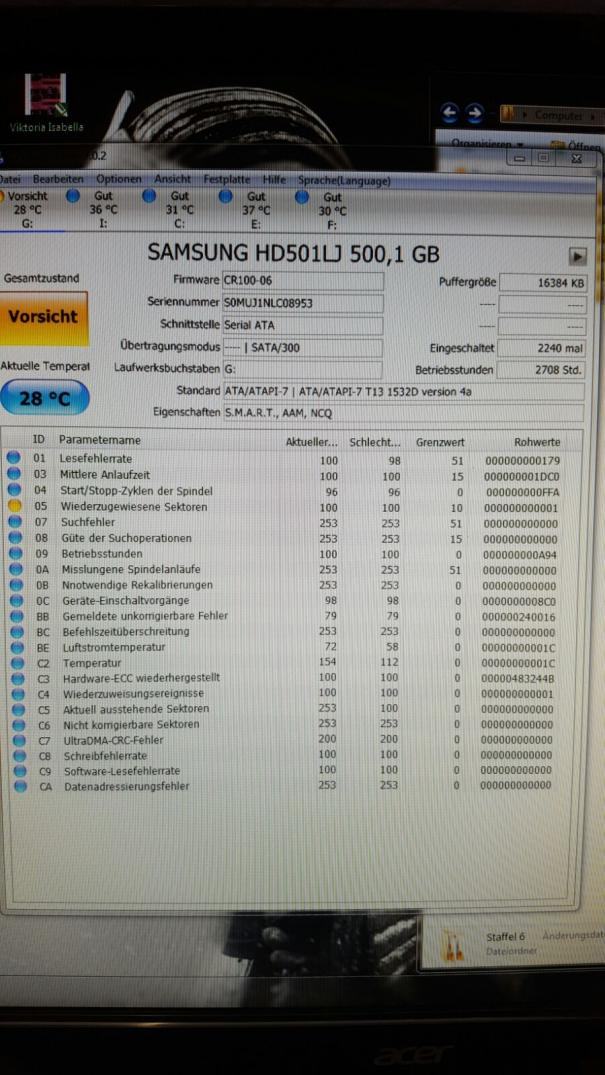Select drive E: at 37 °C
Screen dimensions: 605x1075
(246, 210)
